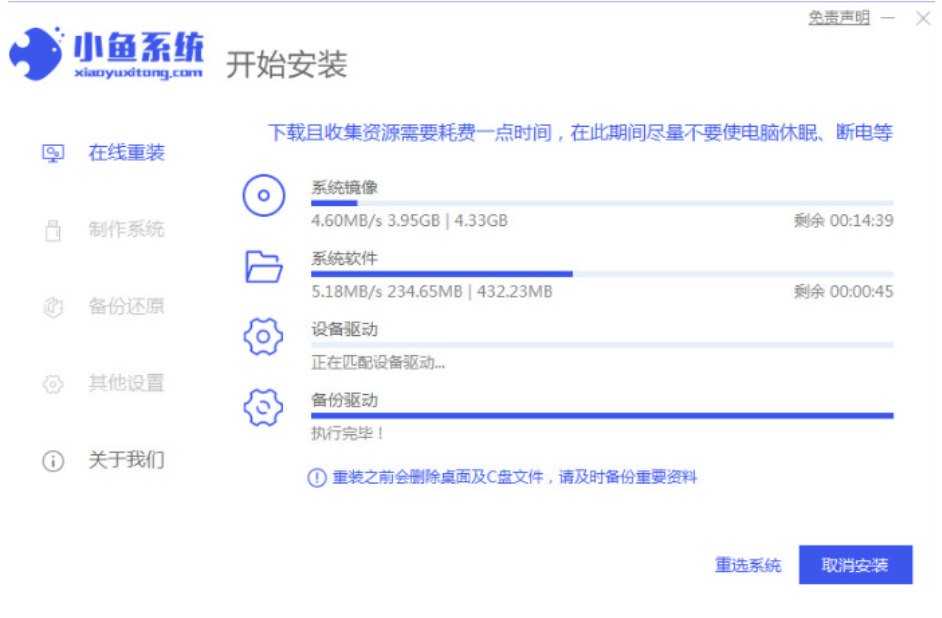942x618 pixels.
Task: Click the 系统软件 folder icon
Action: (x=264, y=266)
